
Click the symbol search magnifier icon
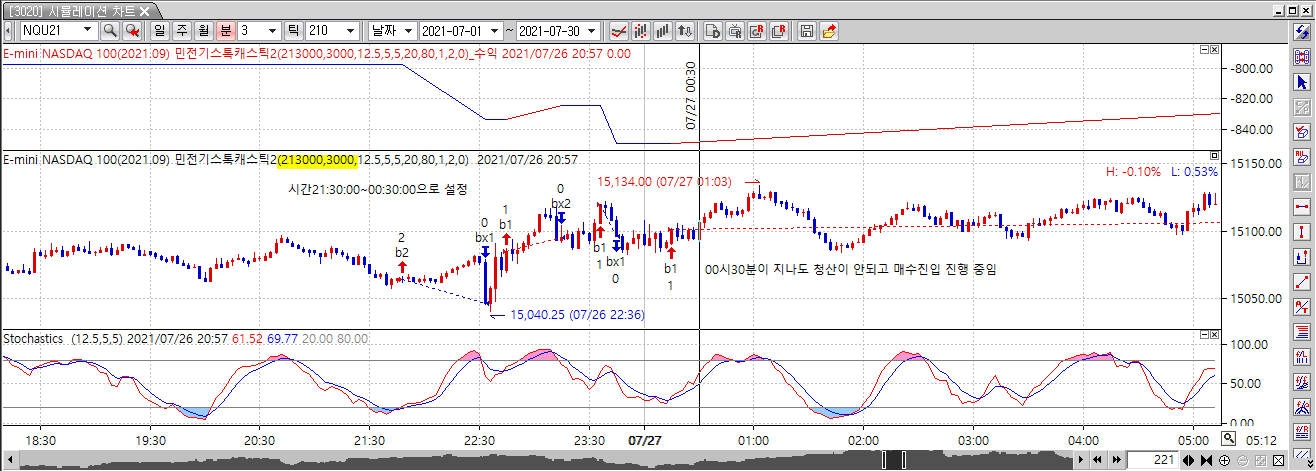coord(110,31)
